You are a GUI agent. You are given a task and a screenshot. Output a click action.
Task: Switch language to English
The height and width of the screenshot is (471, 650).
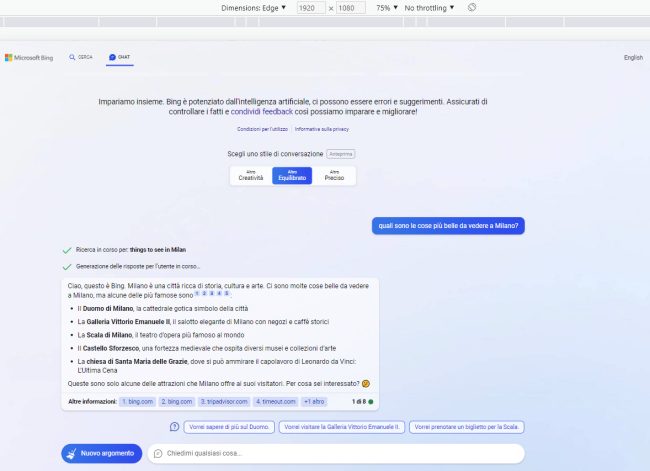[x=633, y=58]
